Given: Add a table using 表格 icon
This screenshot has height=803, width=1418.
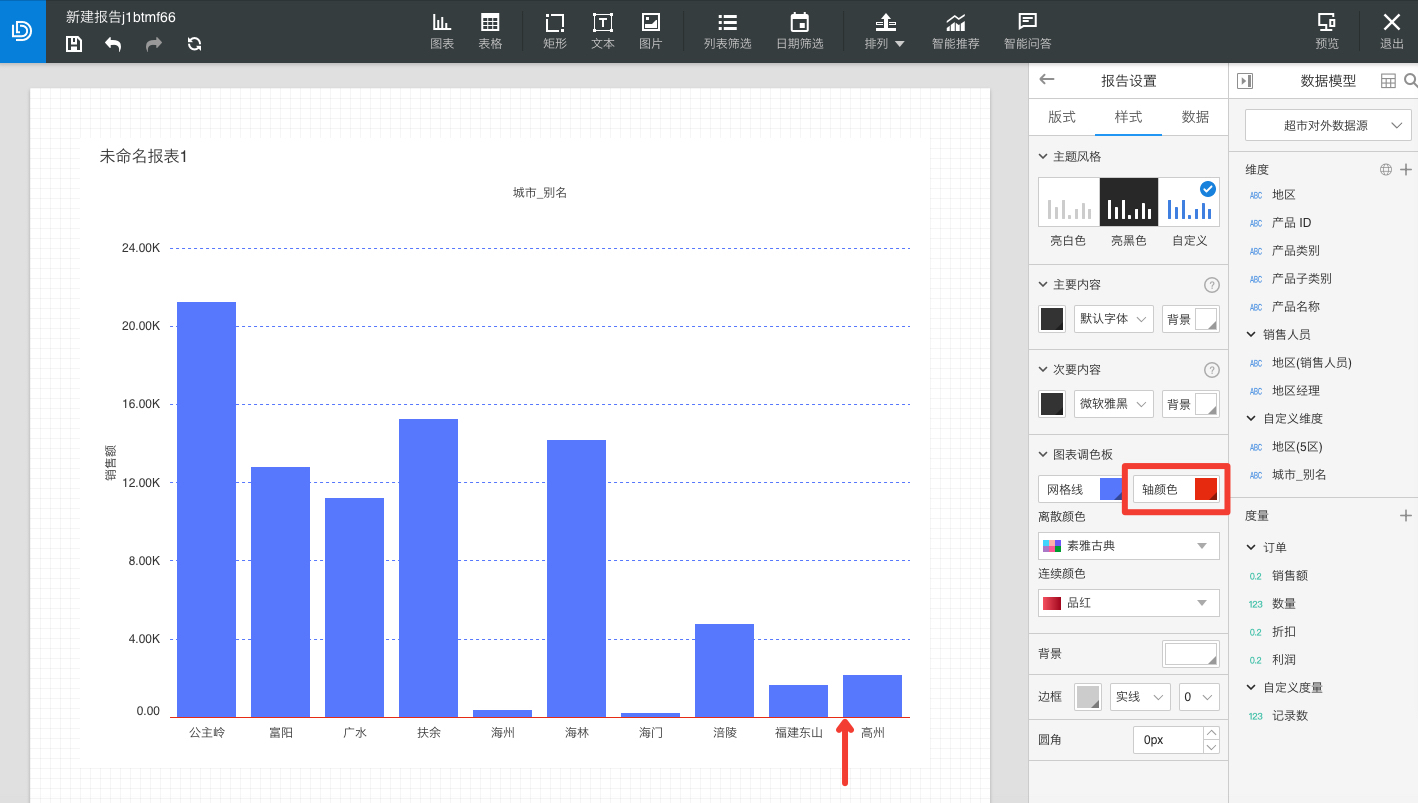Looking at the screenshot, I should 490,31.
